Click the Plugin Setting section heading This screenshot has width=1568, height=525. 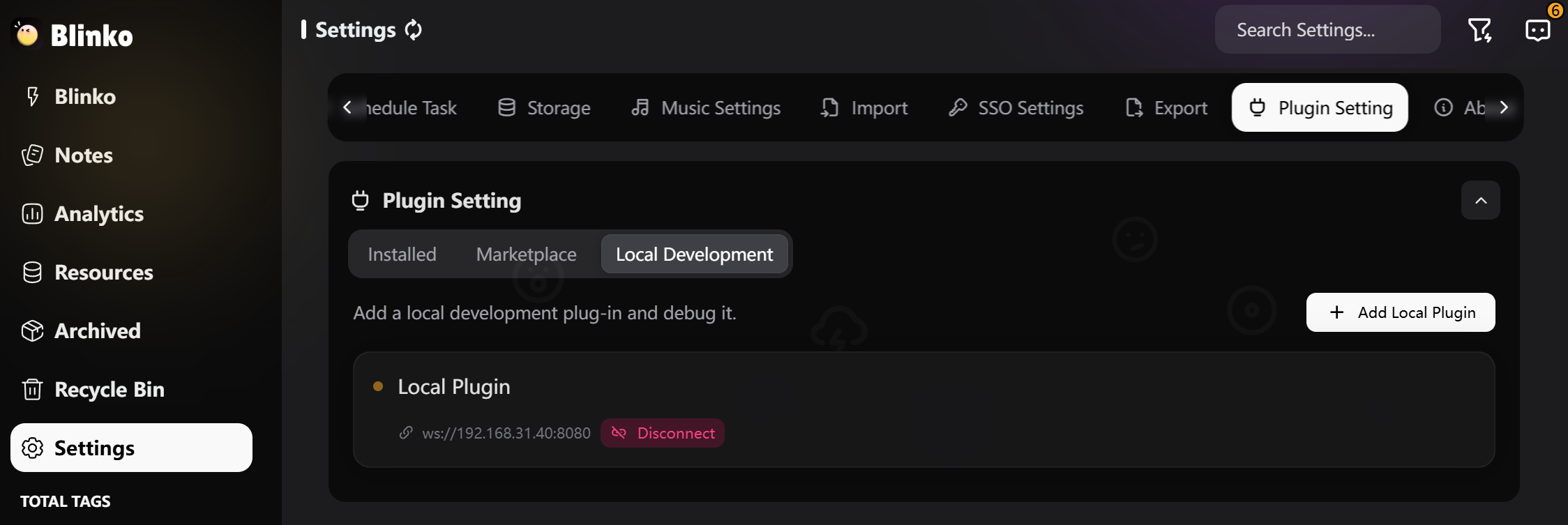[x=451, y=201]
